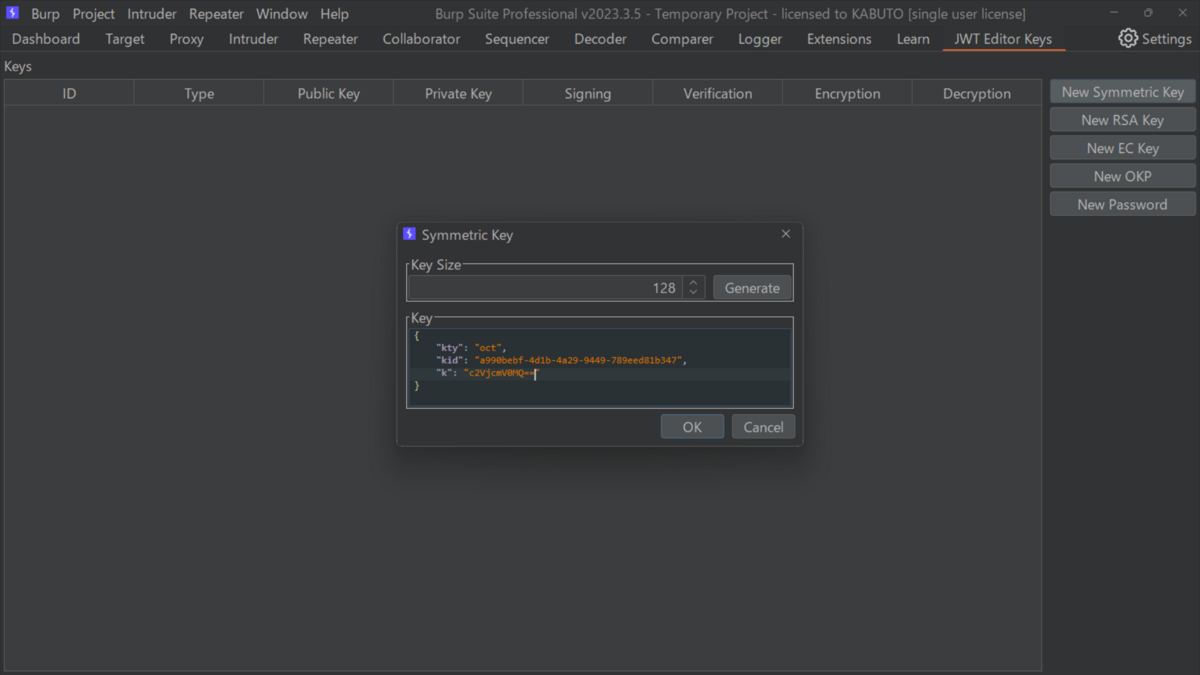Click the Key Size input field
1200x675 pixels.
pyautogui.click(x=546, y=288)
